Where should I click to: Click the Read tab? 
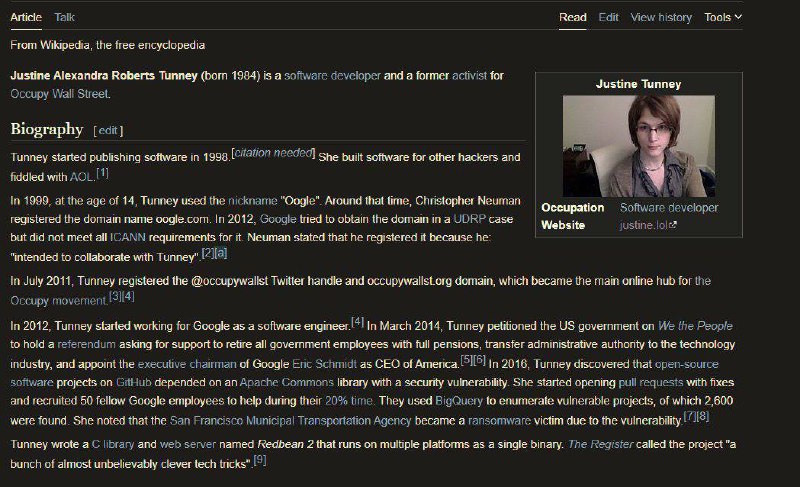point(573,17)
